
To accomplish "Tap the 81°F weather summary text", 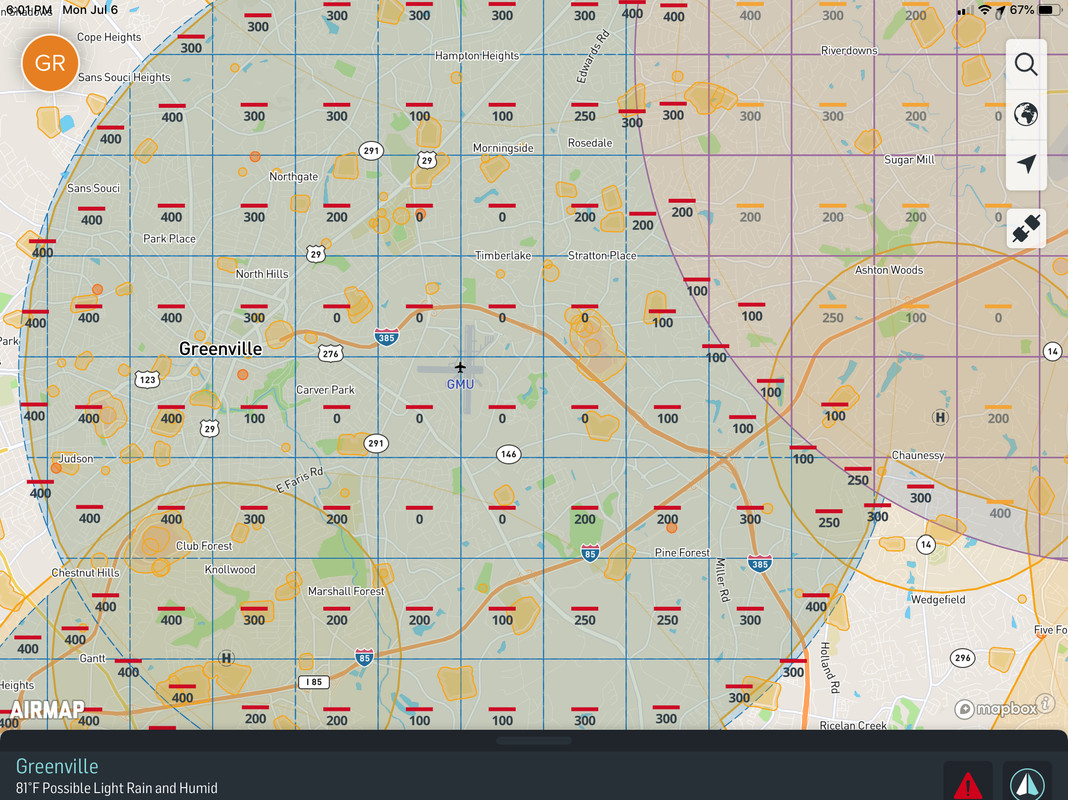I will click(116, 788).
